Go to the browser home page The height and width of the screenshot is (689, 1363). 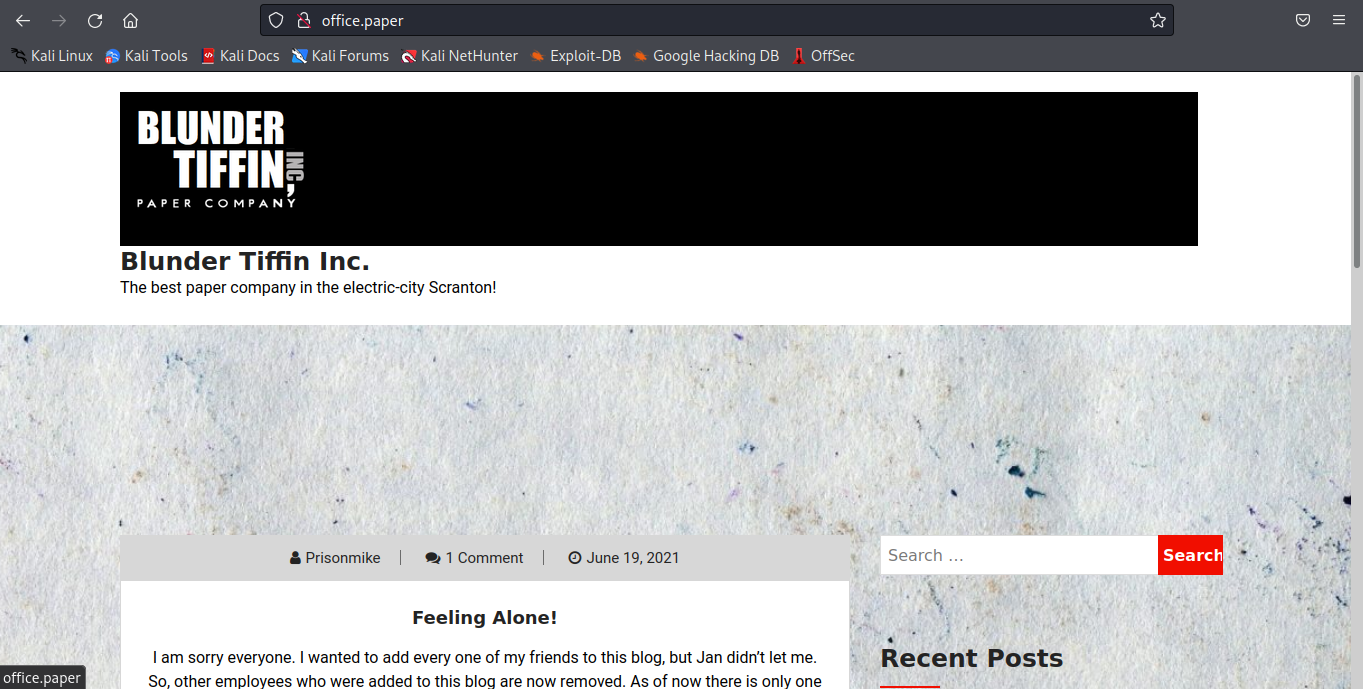[130, 20]
